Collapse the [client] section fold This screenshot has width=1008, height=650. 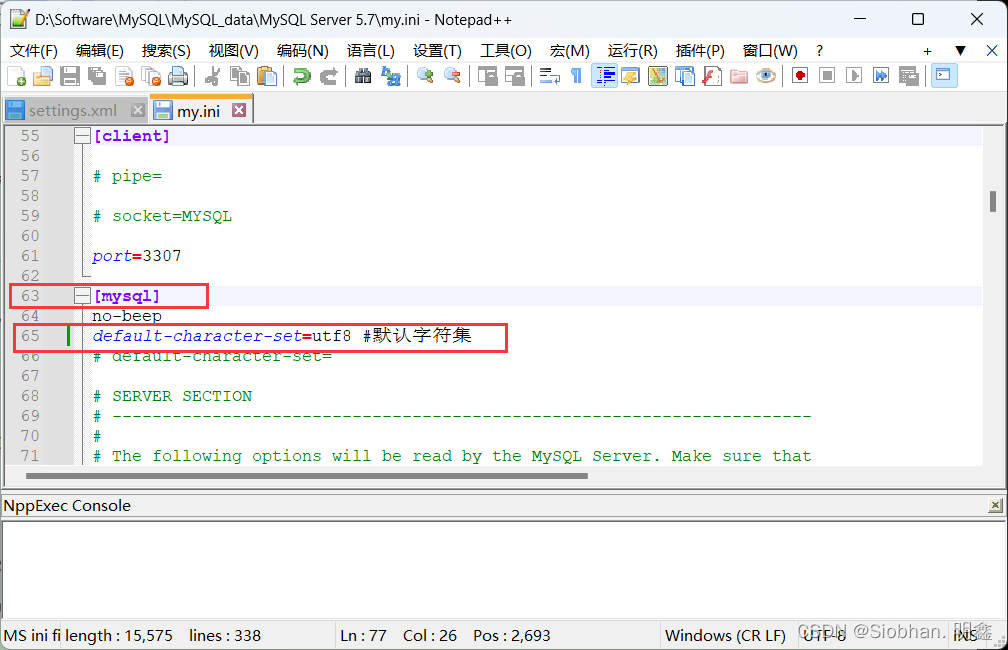click(82, 135)
